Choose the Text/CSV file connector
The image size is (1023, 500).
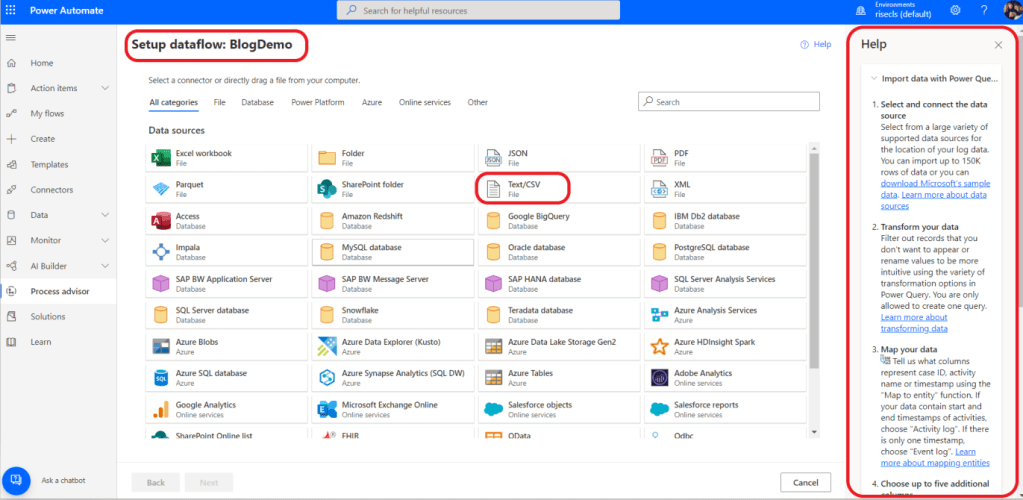(523, 188)
